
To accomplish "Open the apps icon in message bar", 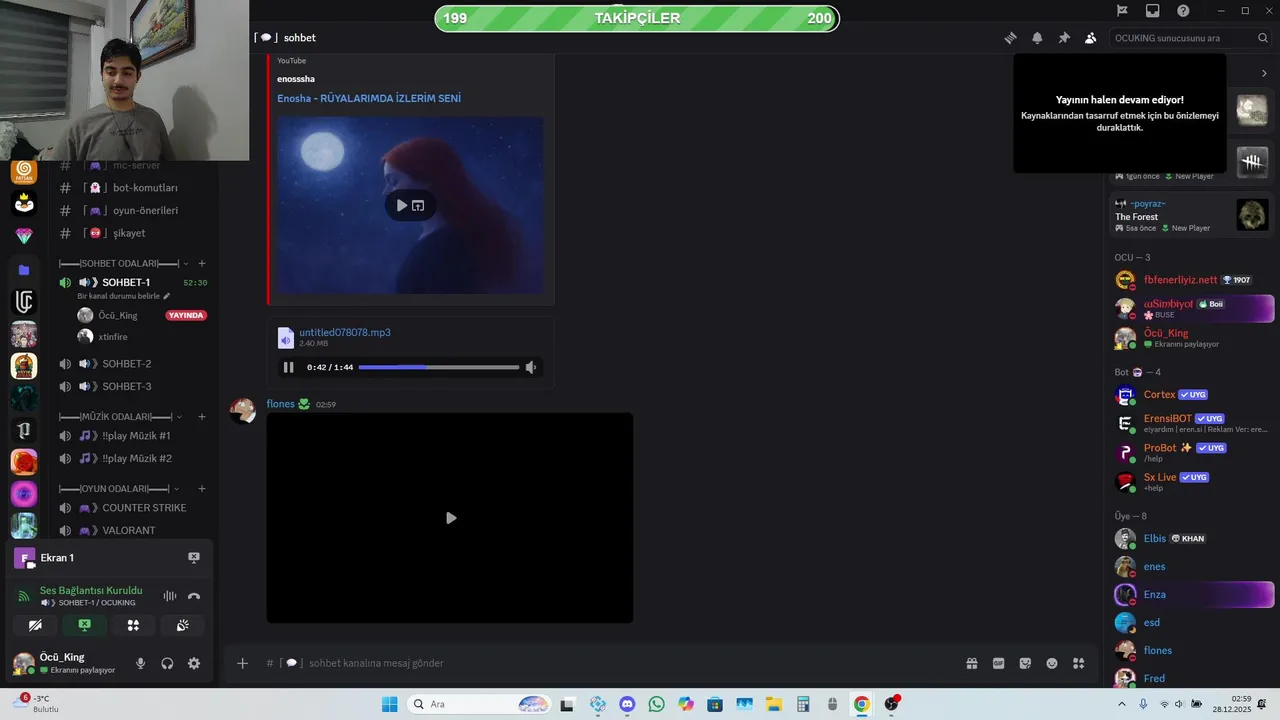I will pos(1079,663).
